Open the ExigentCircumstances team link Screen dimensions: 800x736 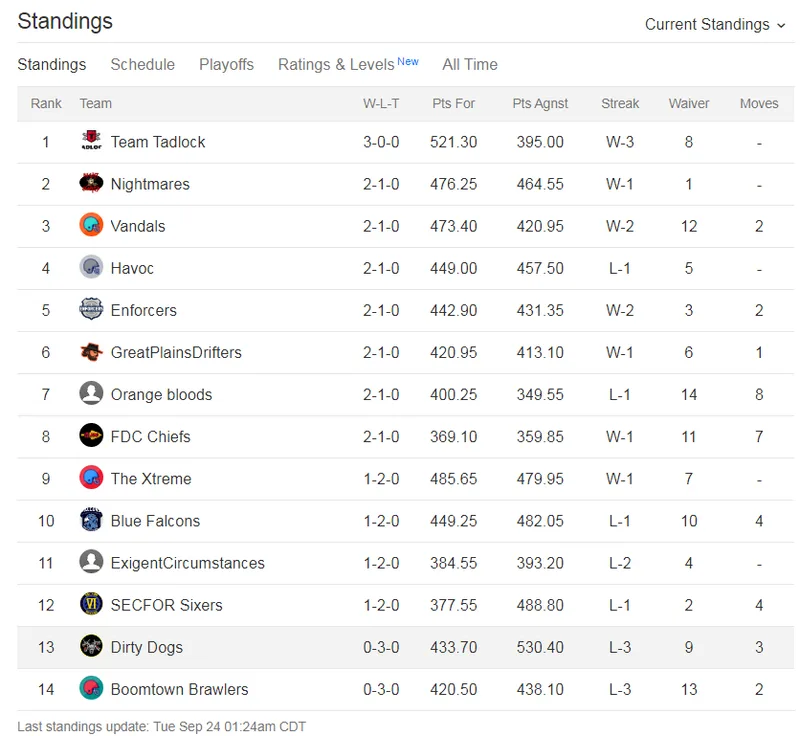[188, 563]
